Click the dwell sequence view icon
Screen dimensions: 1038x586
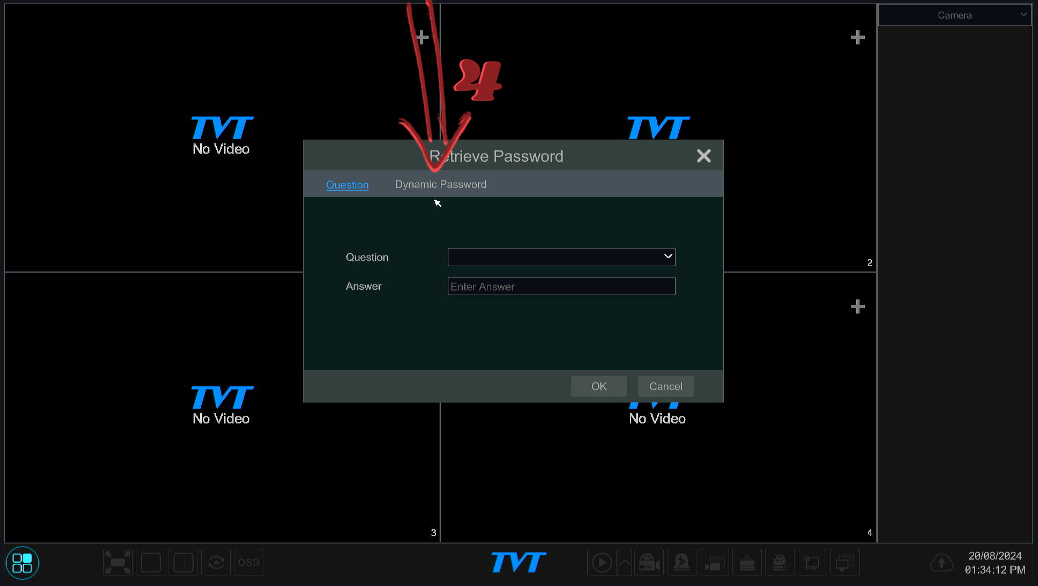pyautogui.click(x=216, y=563)
